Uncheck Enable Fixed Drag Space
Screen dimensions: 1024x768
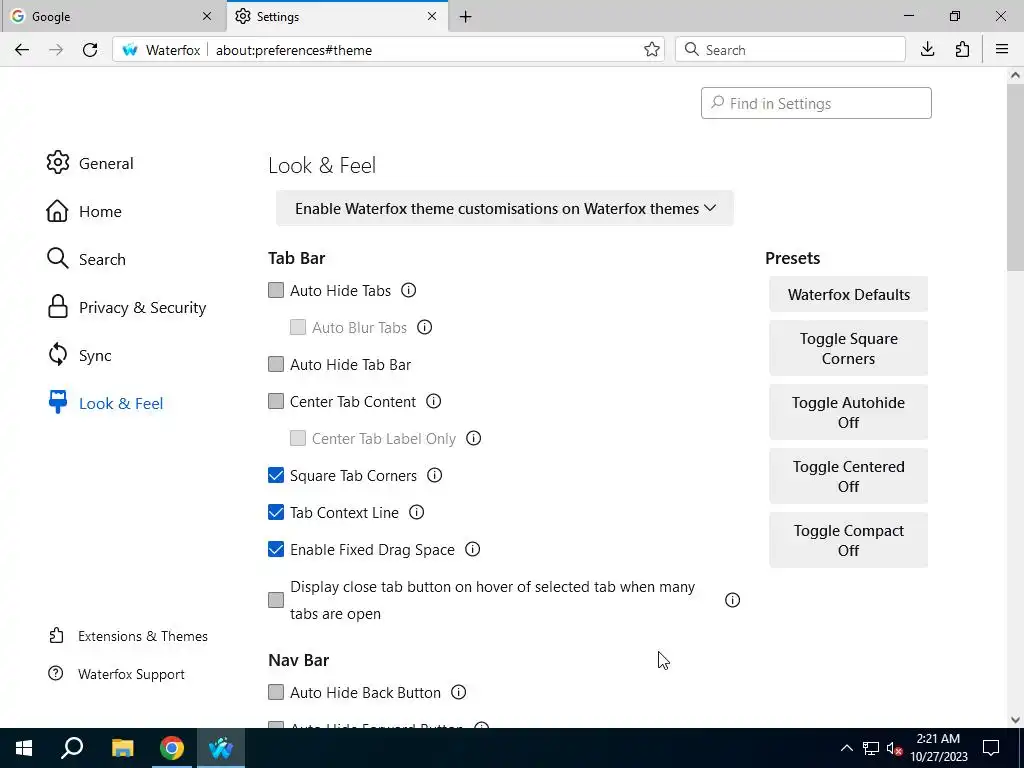click(x=276, y=549)
